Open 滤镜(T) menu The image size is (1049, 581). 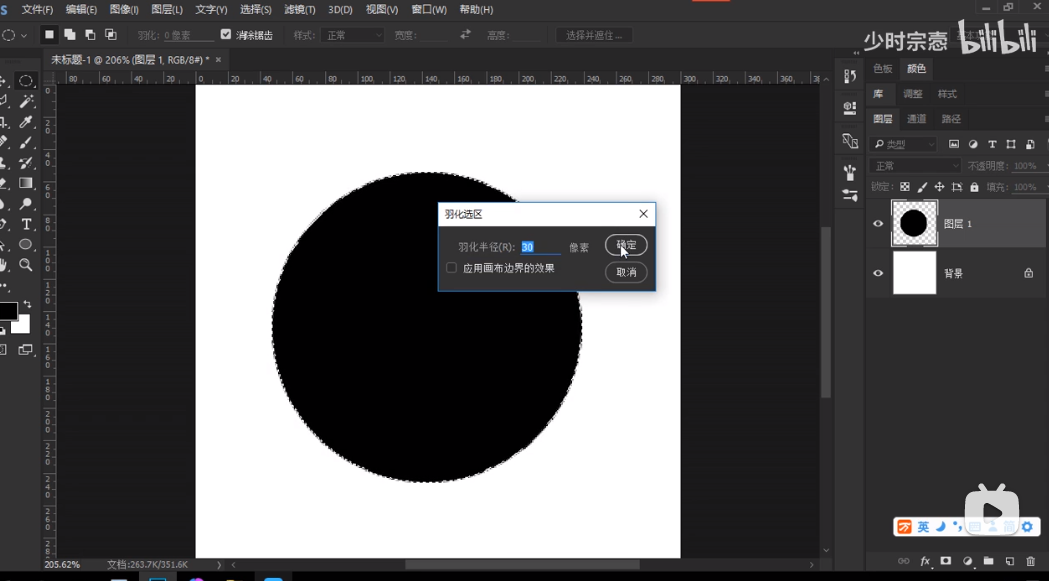[300, 9]
